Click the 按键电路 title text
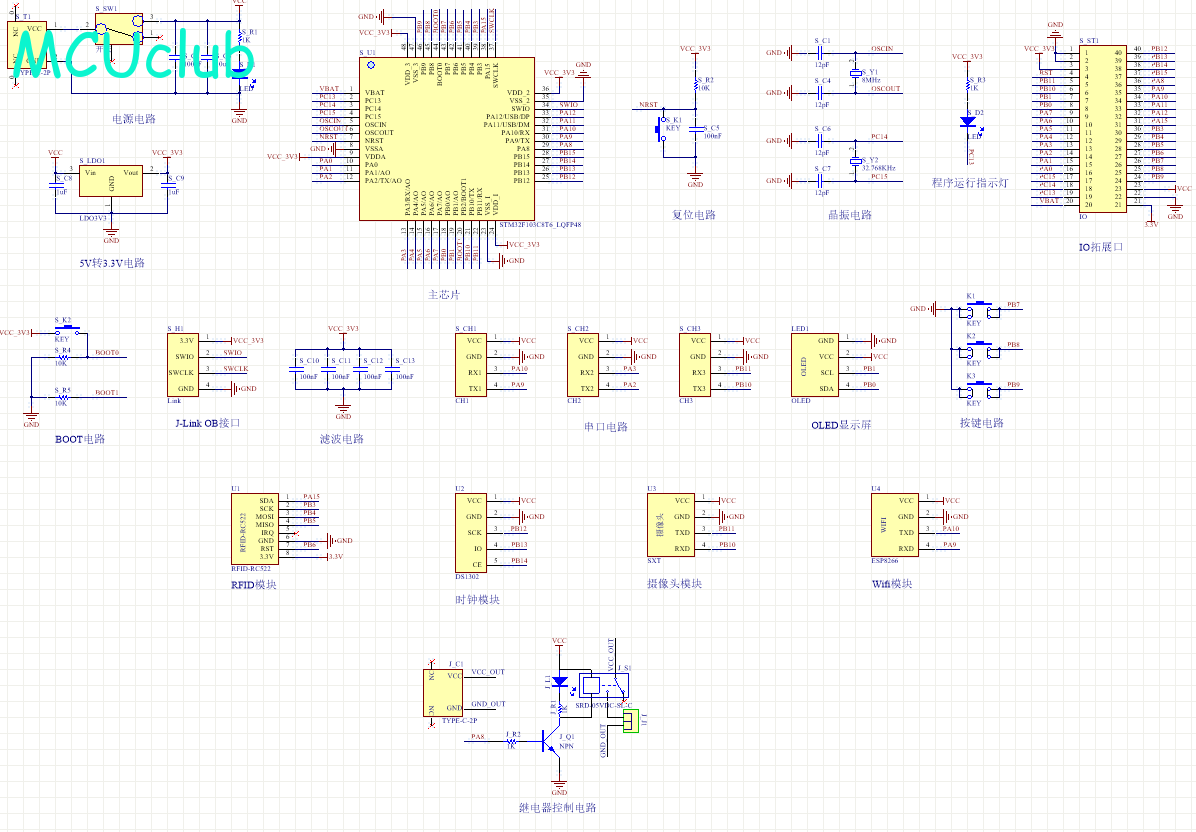The height and width of the screenshot is (832, 1196). coord(982,423)
